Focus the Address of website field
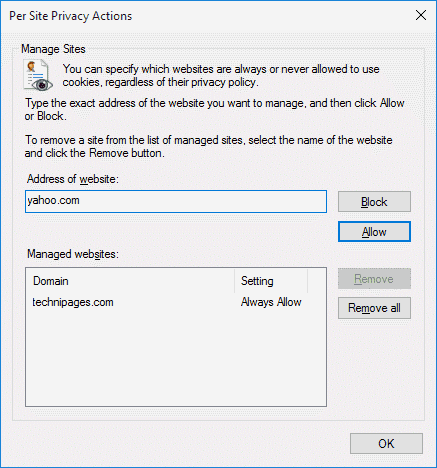 (x=176, y=201)
